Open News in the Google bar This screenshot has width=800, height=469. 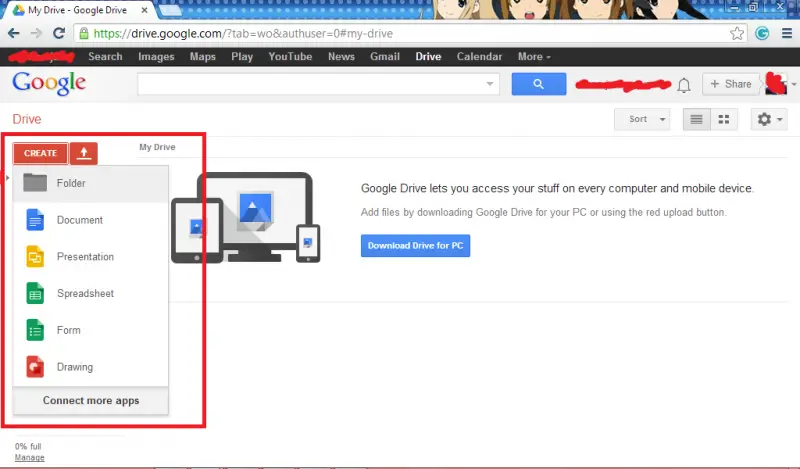point(341,57)
